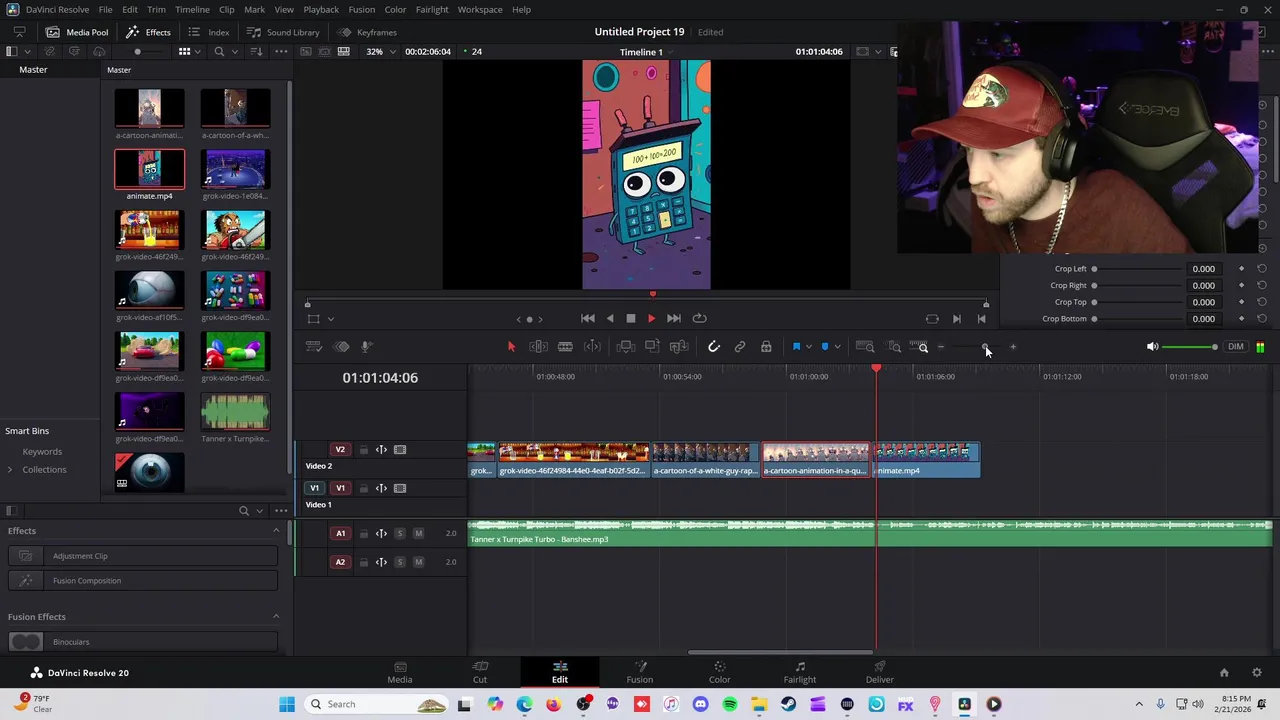This screenshot has height=720, width=1280.
Task: Click the timeline zoom-out minus button
Action: click(x=941, y=347)
